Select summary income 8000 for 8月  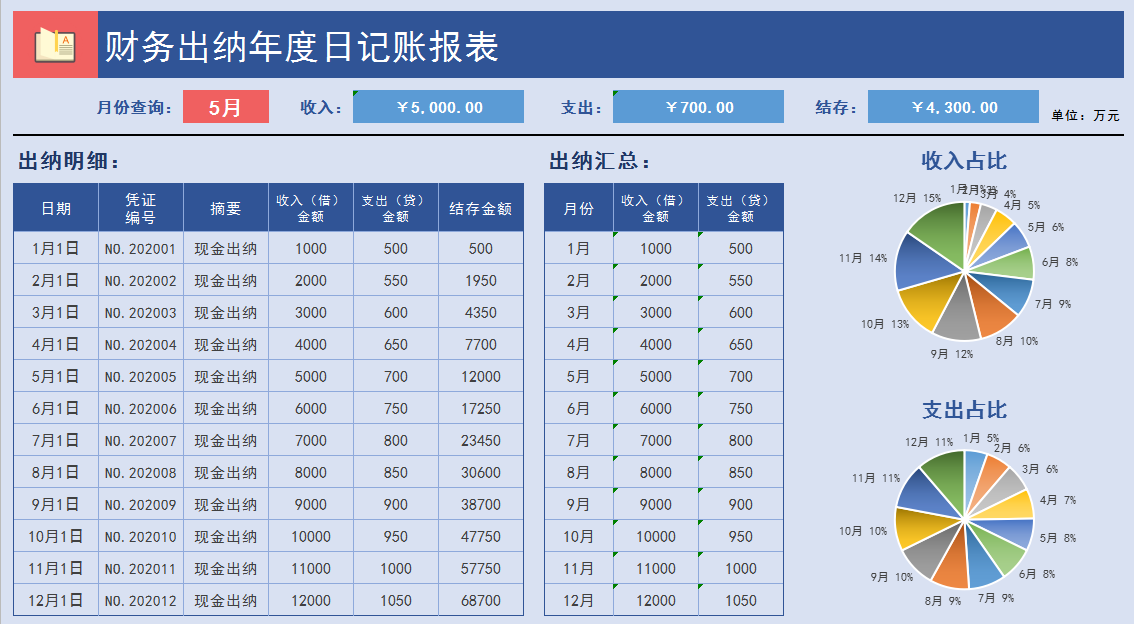[656, 472]
